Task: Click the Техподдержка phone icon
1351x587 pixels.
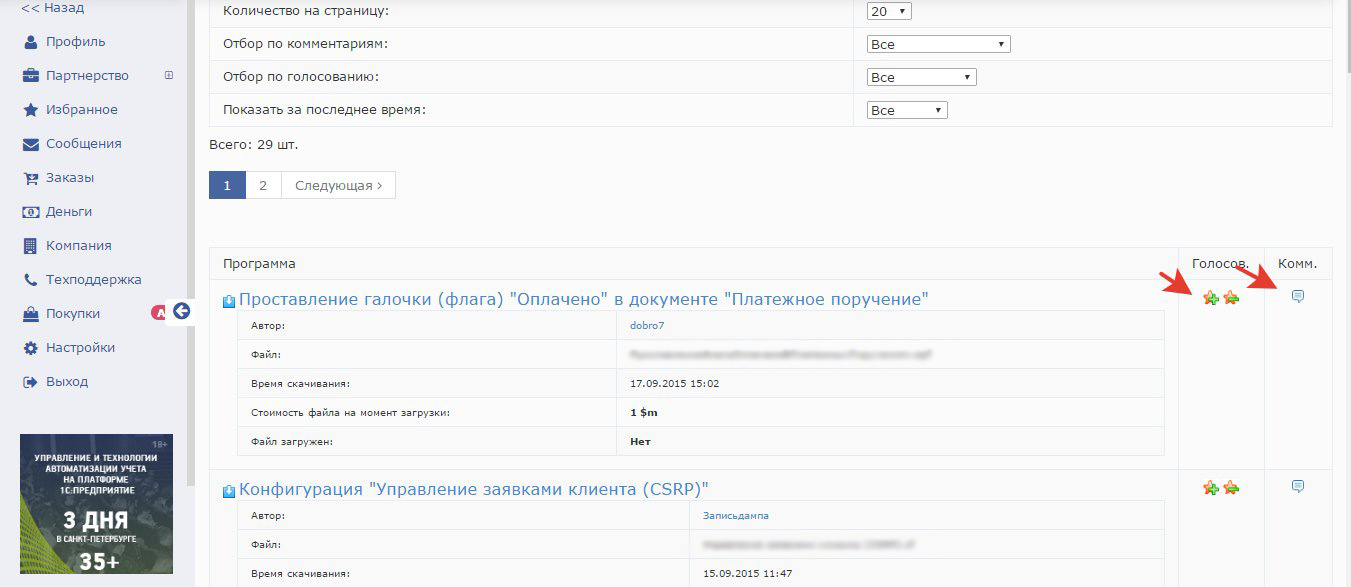Action: pos(30,280)
